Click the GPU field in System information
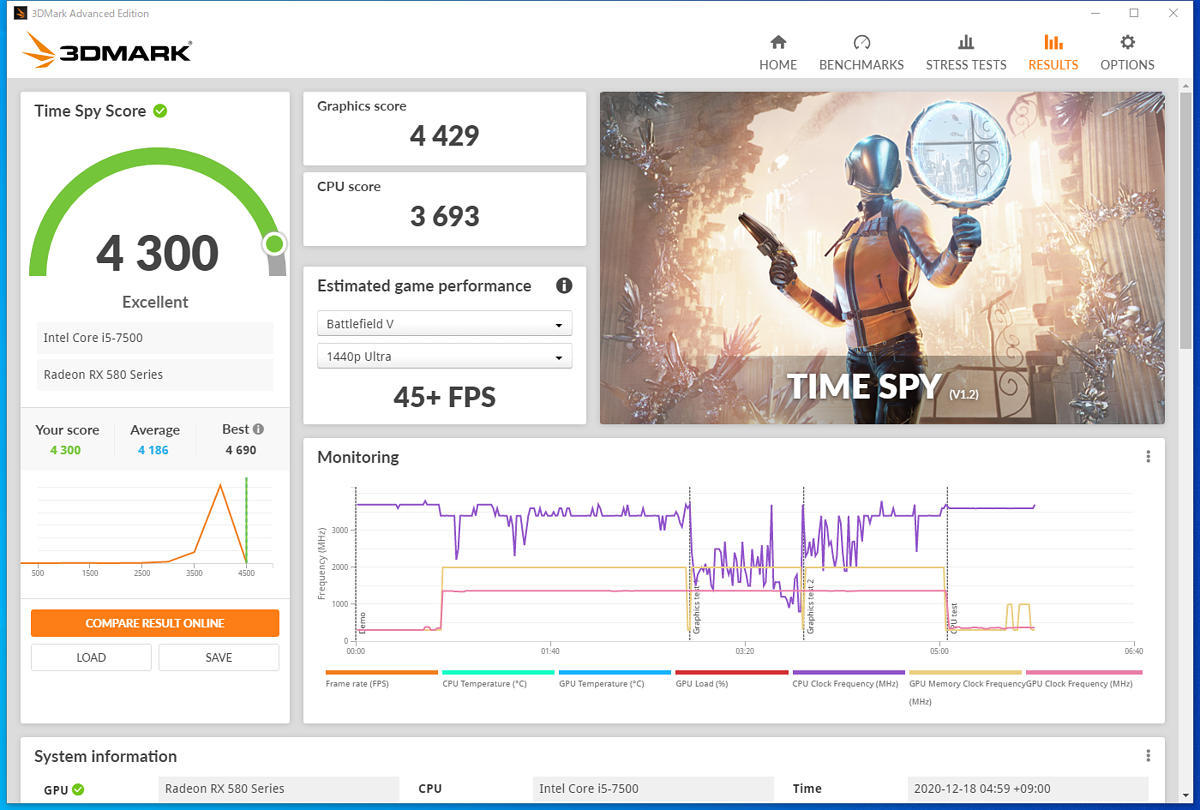 coord(279,789)
